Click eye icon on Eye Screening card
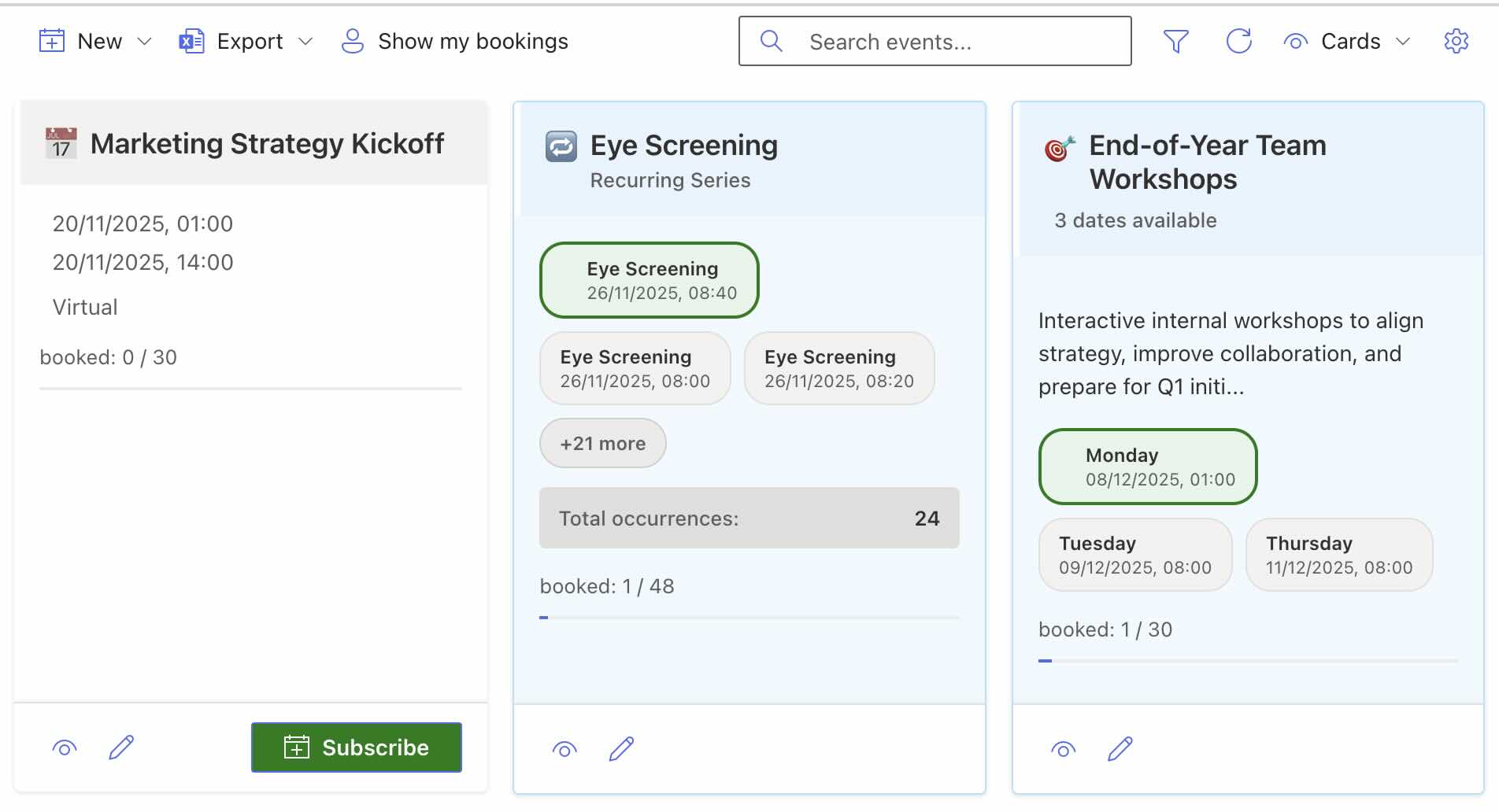 coord(564,749)
